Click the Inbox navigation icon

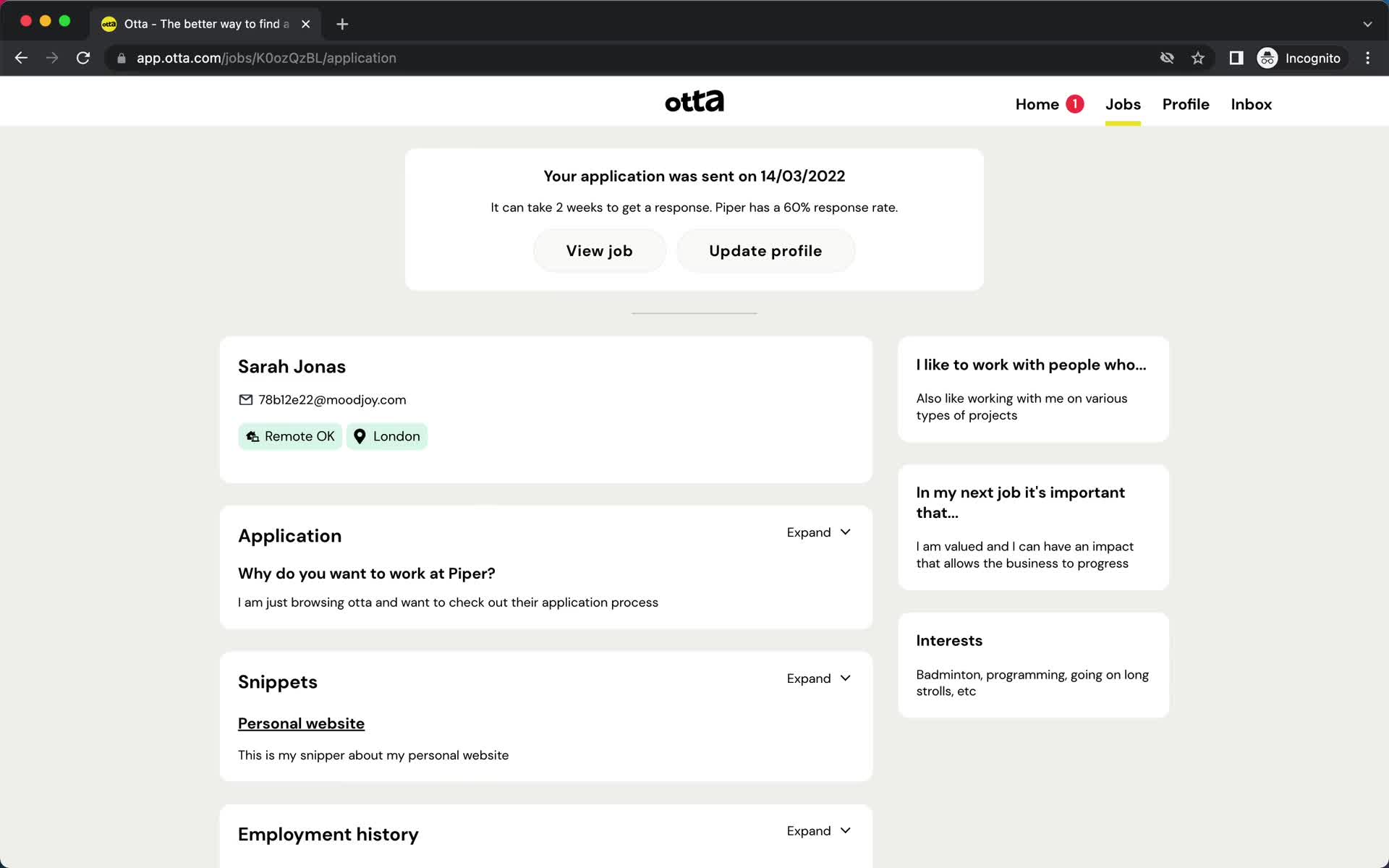[1252, 104]
